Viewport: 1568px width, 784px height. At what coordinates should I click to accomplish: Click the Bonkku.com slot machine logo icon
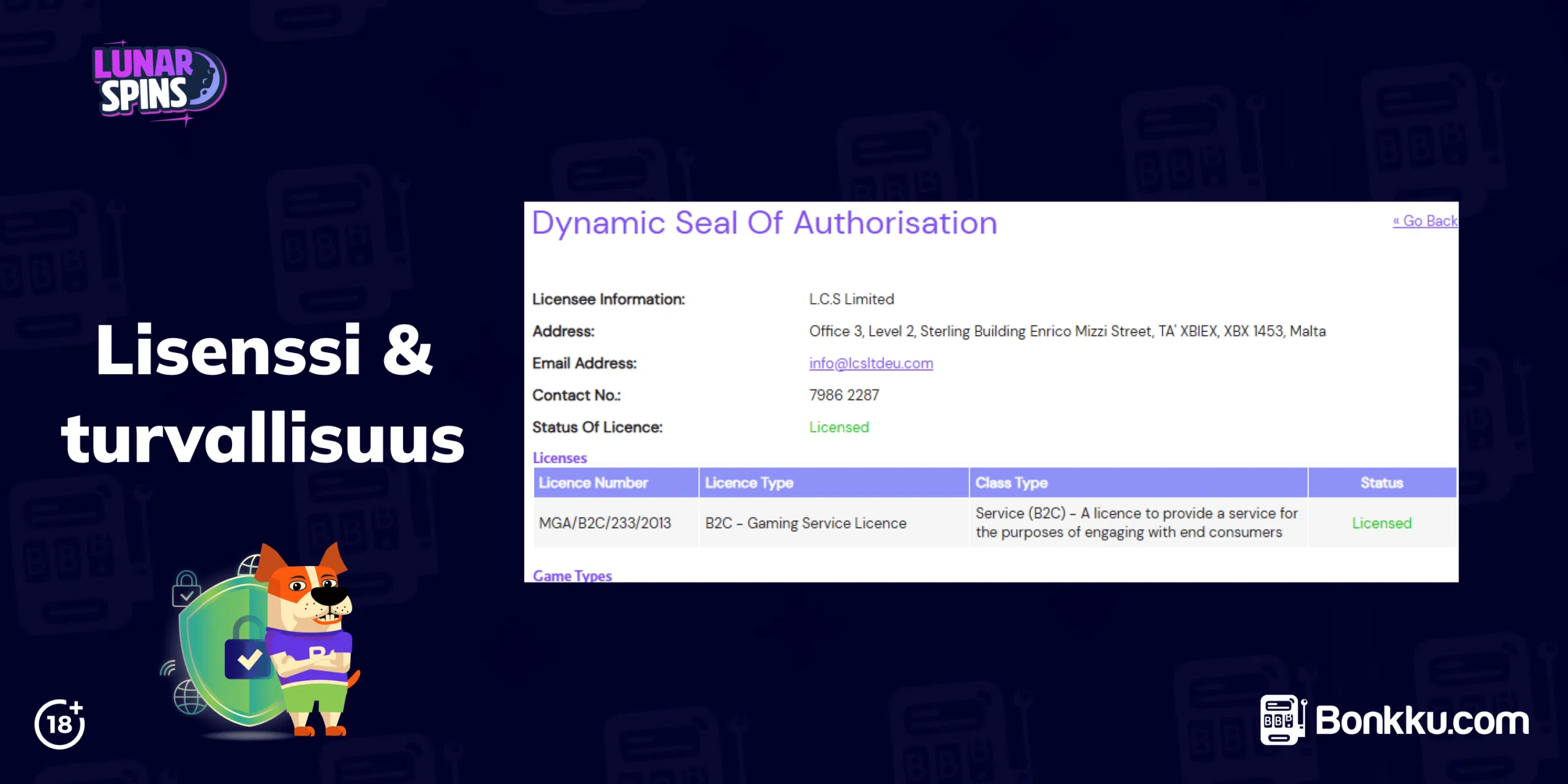[x=1283, y=720]
